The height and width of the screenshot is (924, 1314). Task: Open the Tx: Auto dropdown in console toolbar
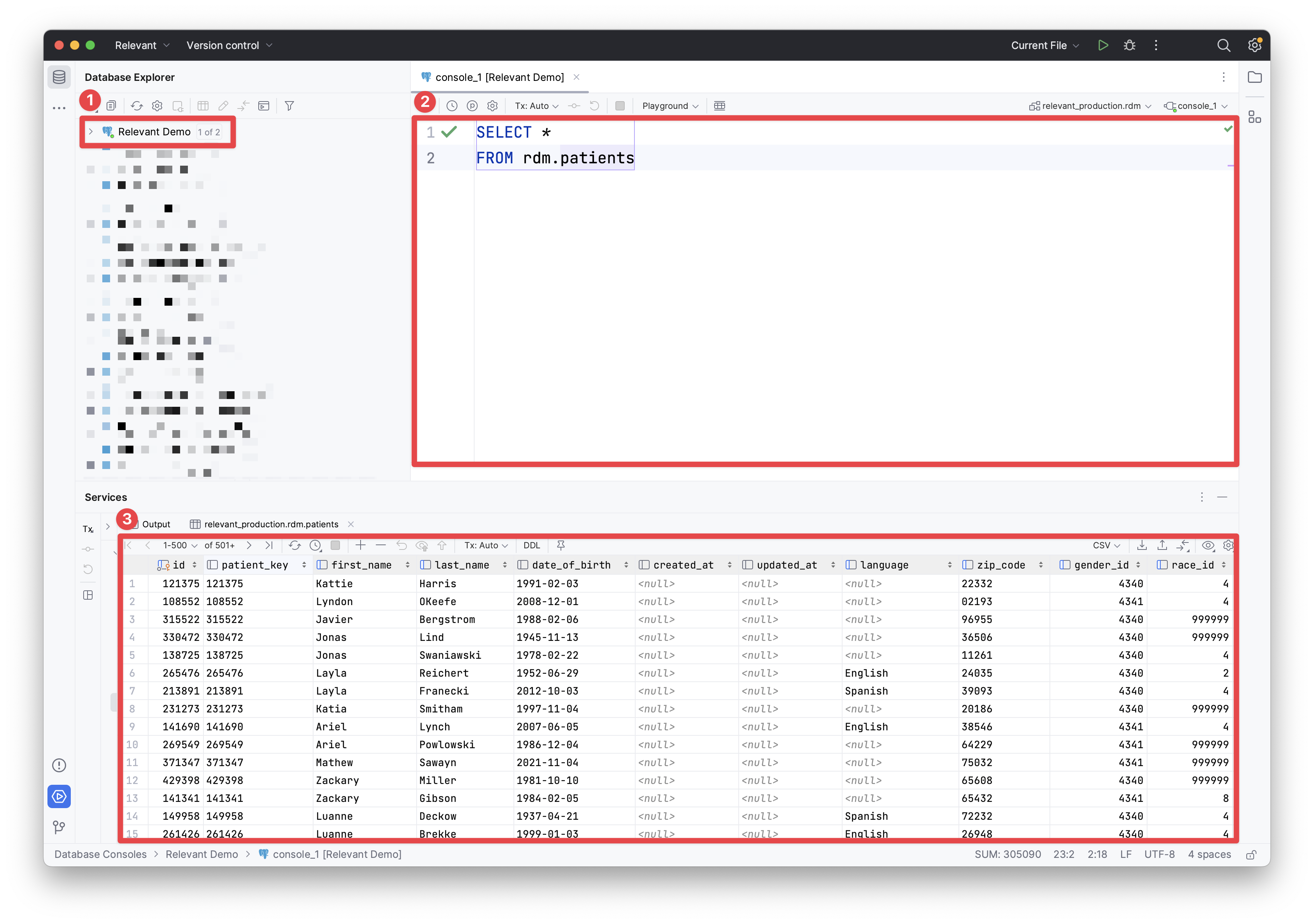tap(536, 106)
